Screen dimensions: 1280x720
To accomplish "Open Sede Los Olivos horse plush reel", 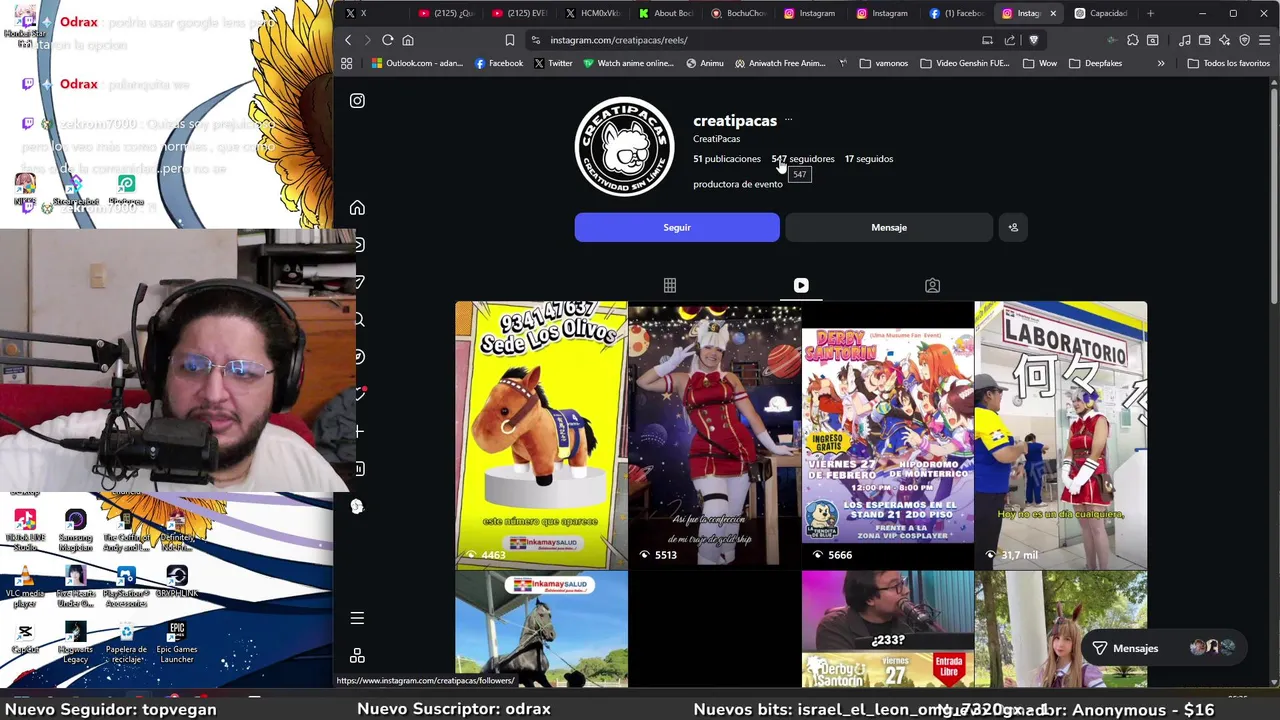I will pyautogui.click(x=541, y=435).
